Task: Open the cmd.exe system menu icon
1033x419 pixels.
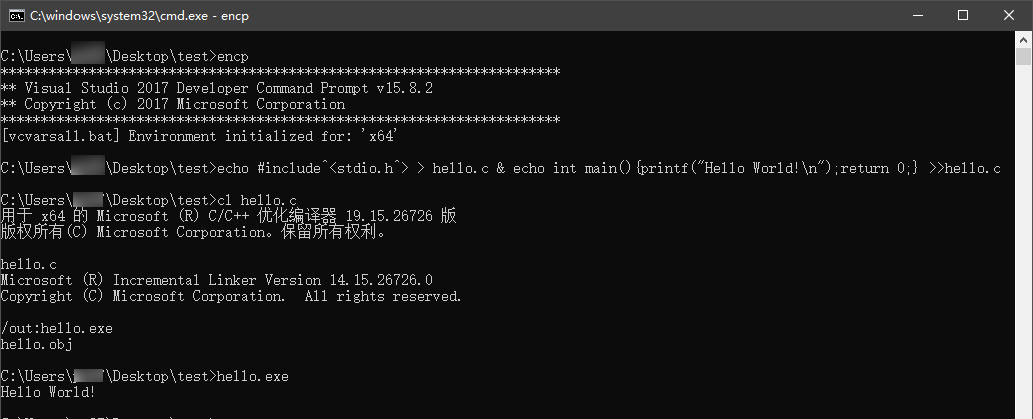Action: [15, 15]
